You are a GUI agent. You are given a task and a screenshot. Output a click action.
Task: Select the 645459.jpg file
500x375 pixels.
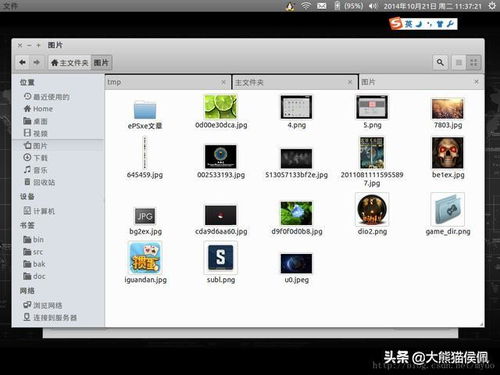pos(145,153)
